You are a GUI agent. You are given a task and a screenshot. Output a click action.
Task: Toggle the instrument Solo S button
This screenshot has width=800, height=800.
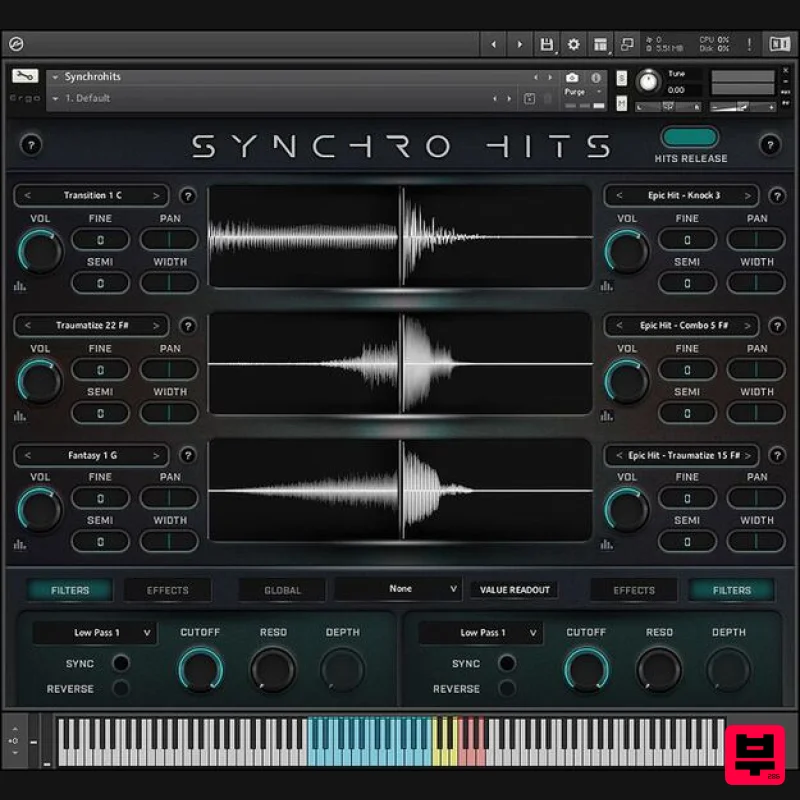click(621, 78)
